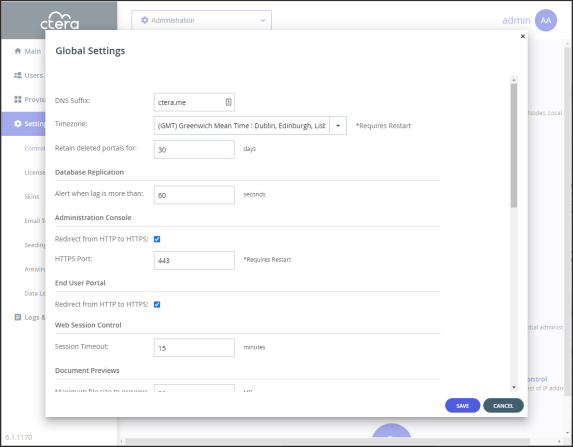Screen dimensions: 573x447
Task: Click the Session Timeout input field
Action: (194, 347)
